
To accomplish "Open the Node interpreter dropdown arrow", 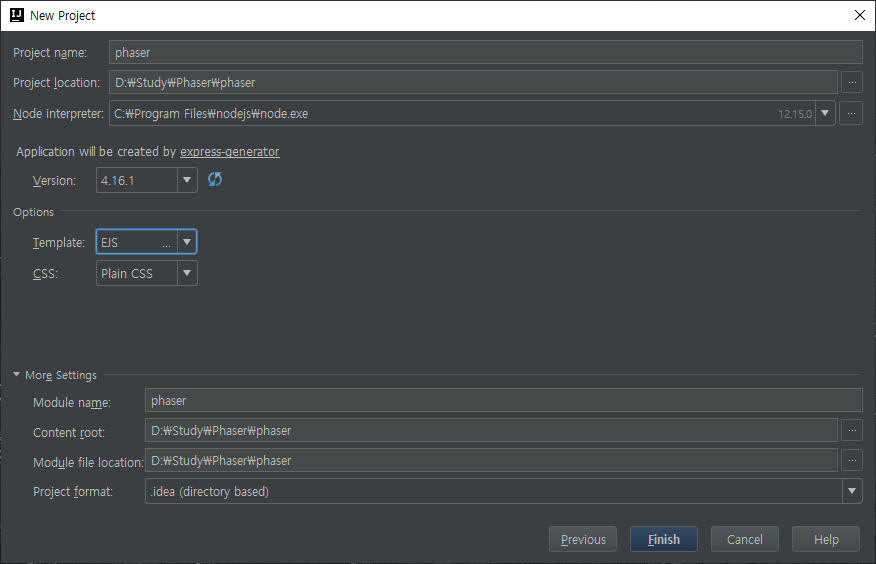I will point(825,113).
